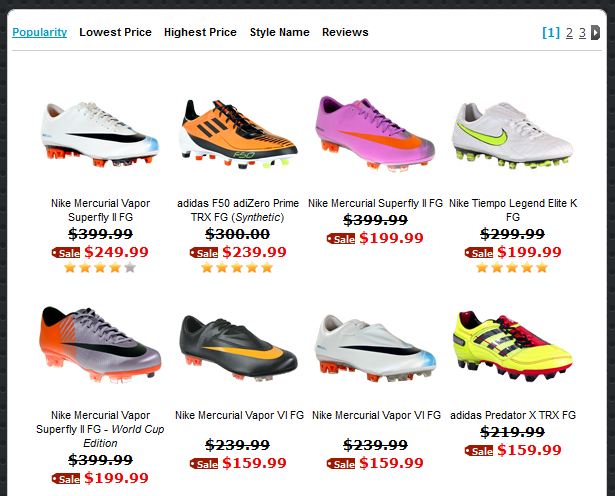
Task: Select the black Nike Mercurial Vapor VI image
Action: [x=238, y=348]
